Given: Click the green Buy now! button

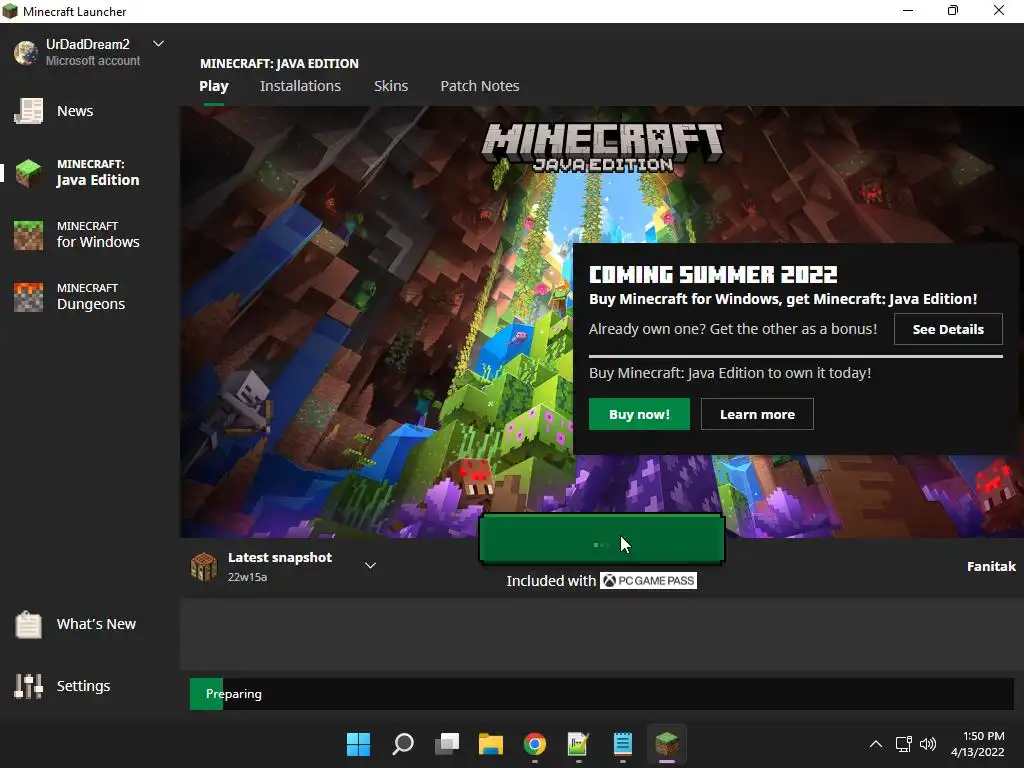Looking at the screenshot, I should tap(639, 414).
